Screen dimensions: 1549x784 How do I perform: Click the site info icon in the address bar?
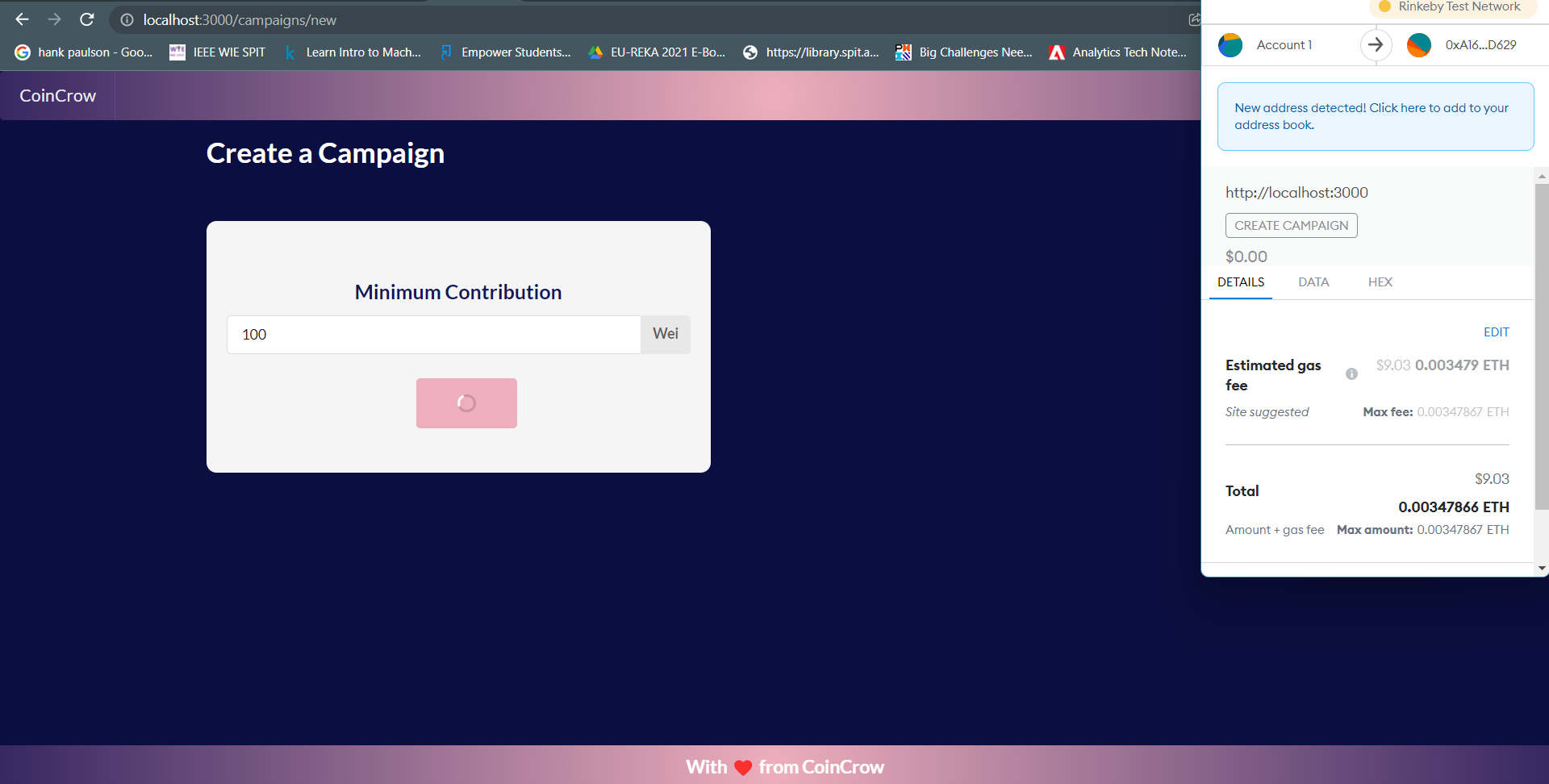pos(126,19)
